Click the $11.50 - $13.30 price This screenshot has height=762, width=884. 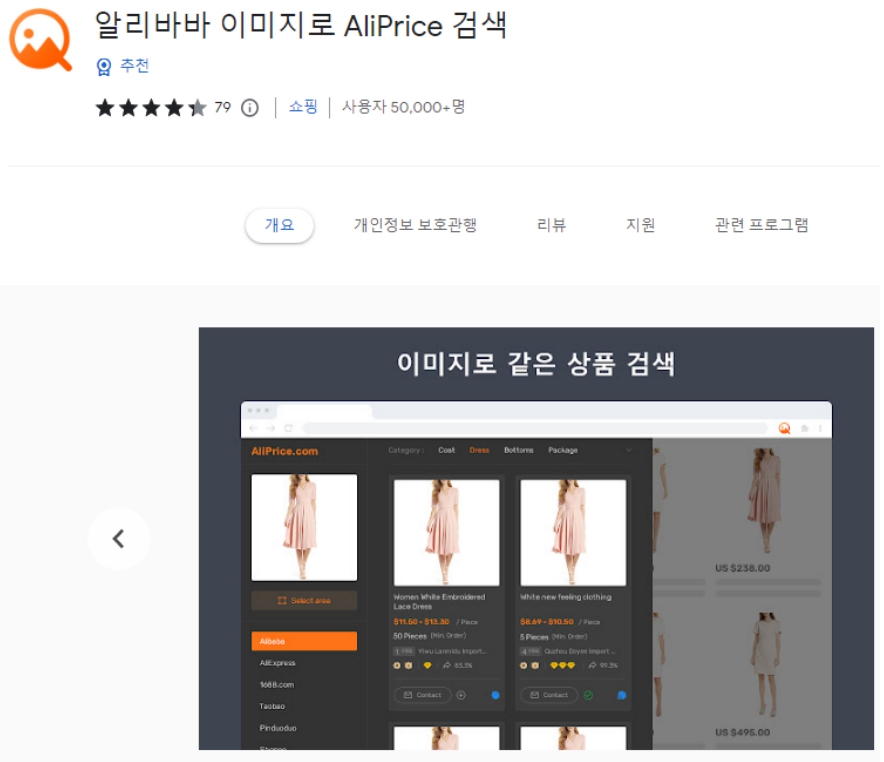tap(421, 622)
